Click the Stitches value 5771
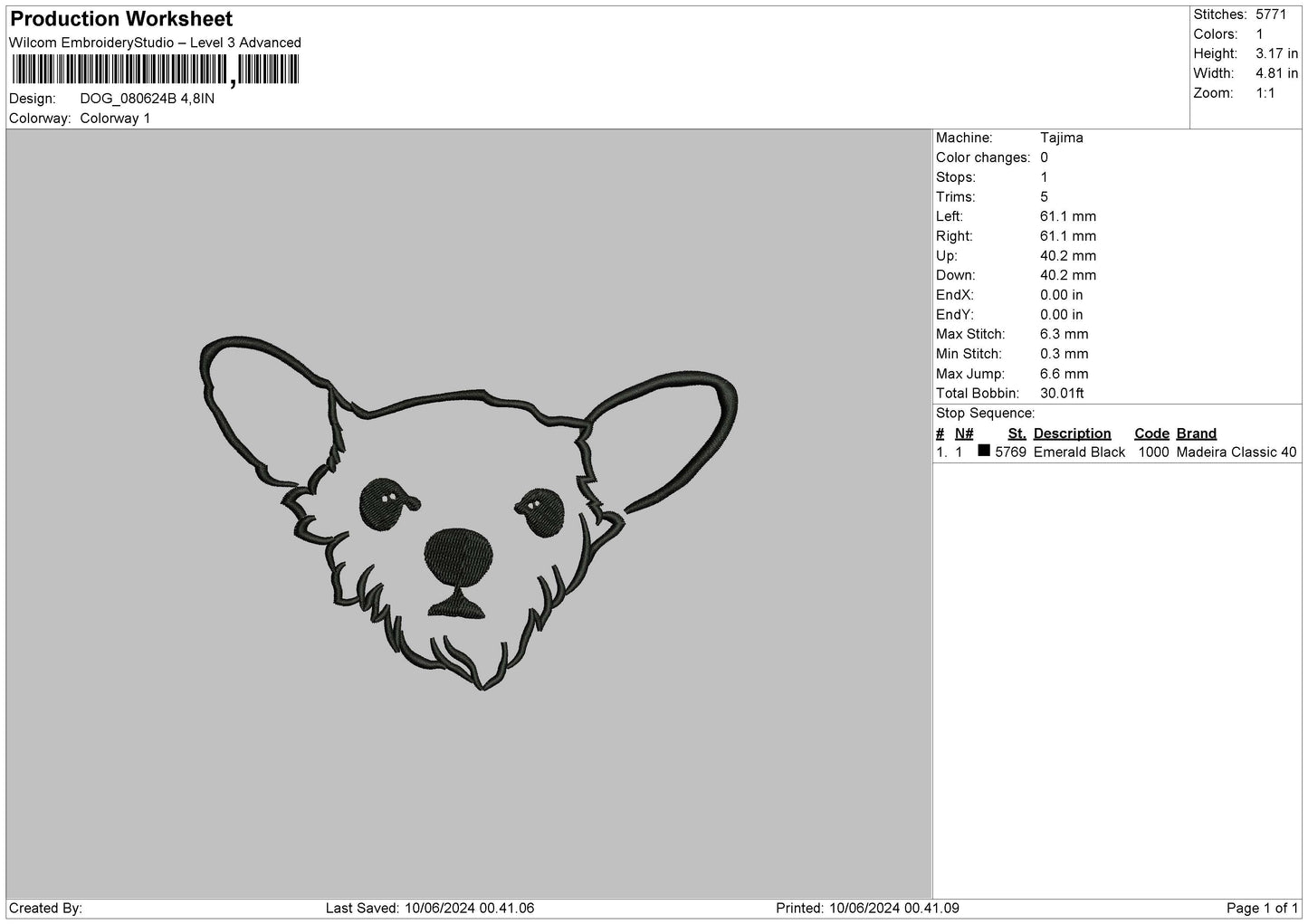 pos(1271,14)
